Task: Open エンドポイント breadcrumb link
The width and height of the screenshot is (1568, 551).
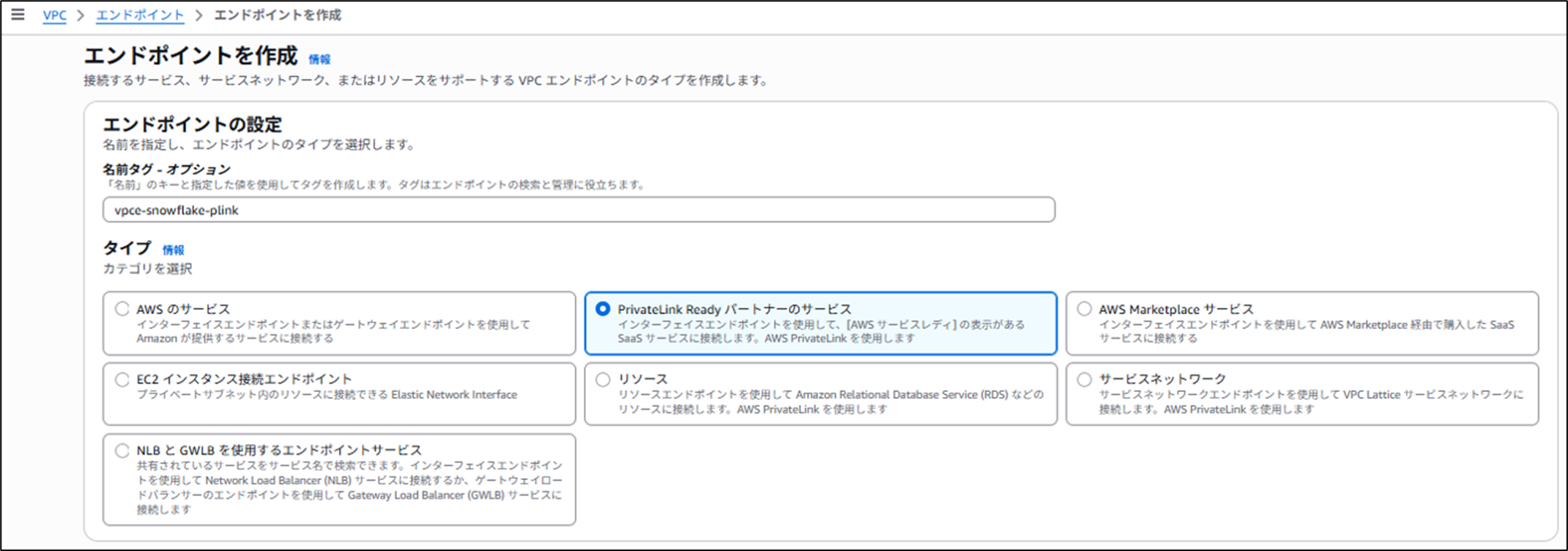Action: [140, 15]
